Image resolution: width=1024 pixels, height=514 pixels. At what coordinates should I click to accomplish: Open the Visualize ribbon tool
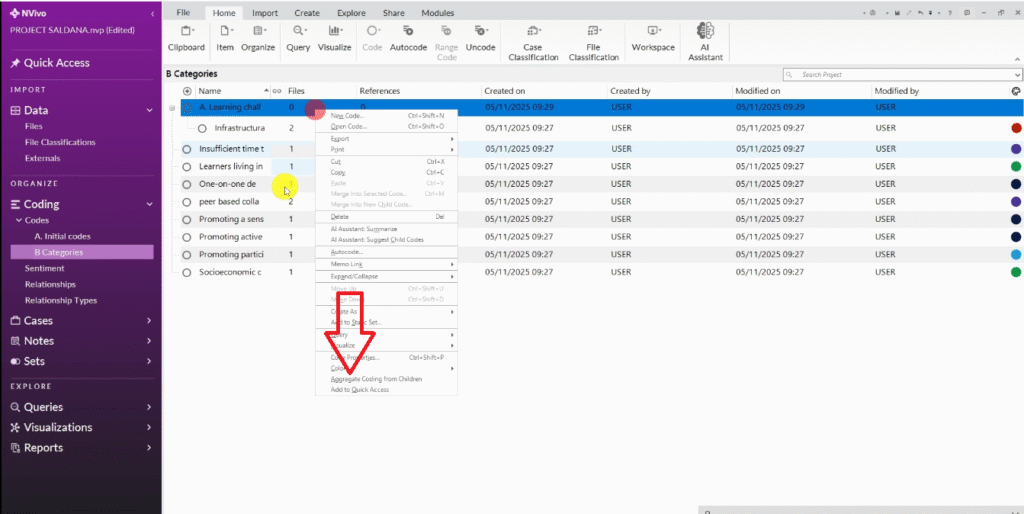334,38
